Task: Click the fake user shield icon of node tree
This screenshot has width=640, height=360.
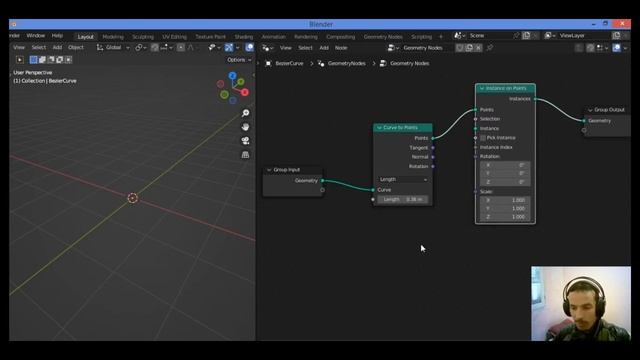Action: click(460, 48)
